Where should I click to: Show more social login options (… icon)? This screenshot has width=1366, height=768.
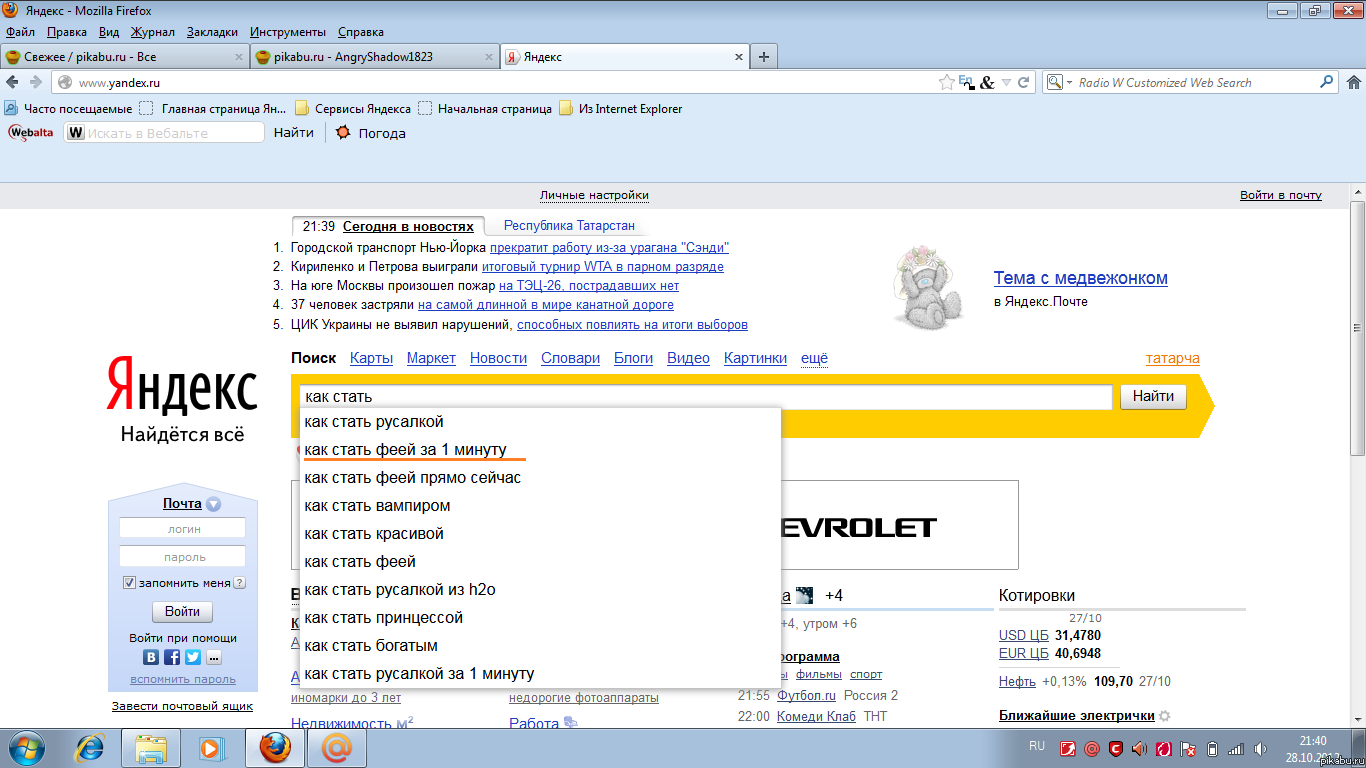pyautogui.click(x=214, y=657)
